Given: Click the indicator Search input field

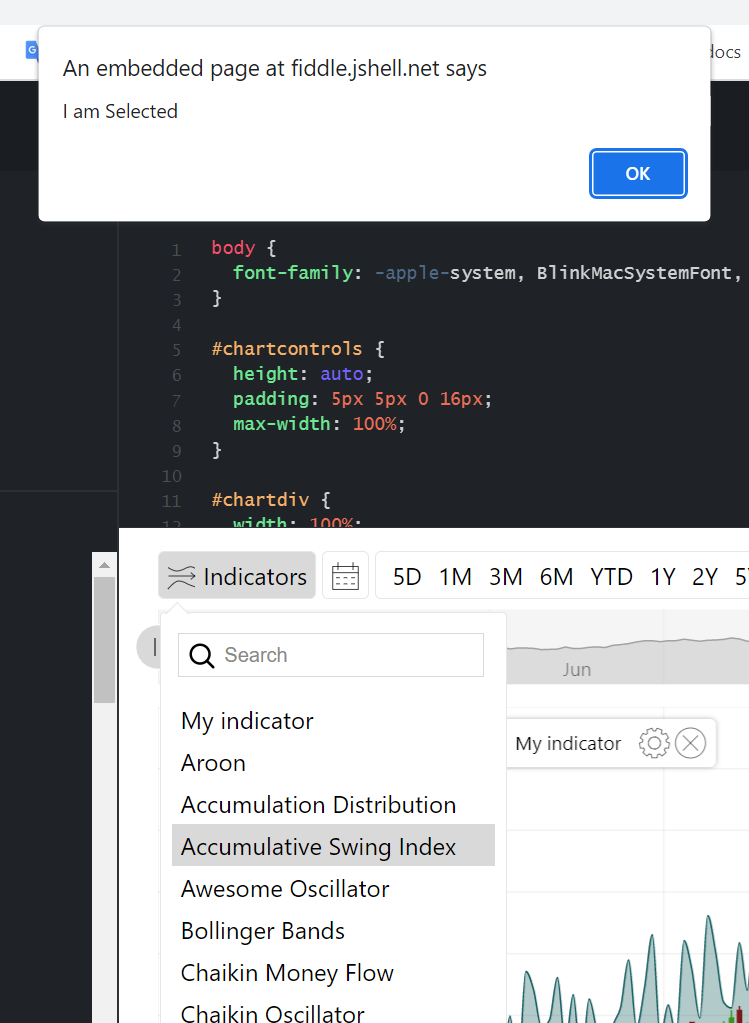Looking at the screenshot, I should coord(330,655).
